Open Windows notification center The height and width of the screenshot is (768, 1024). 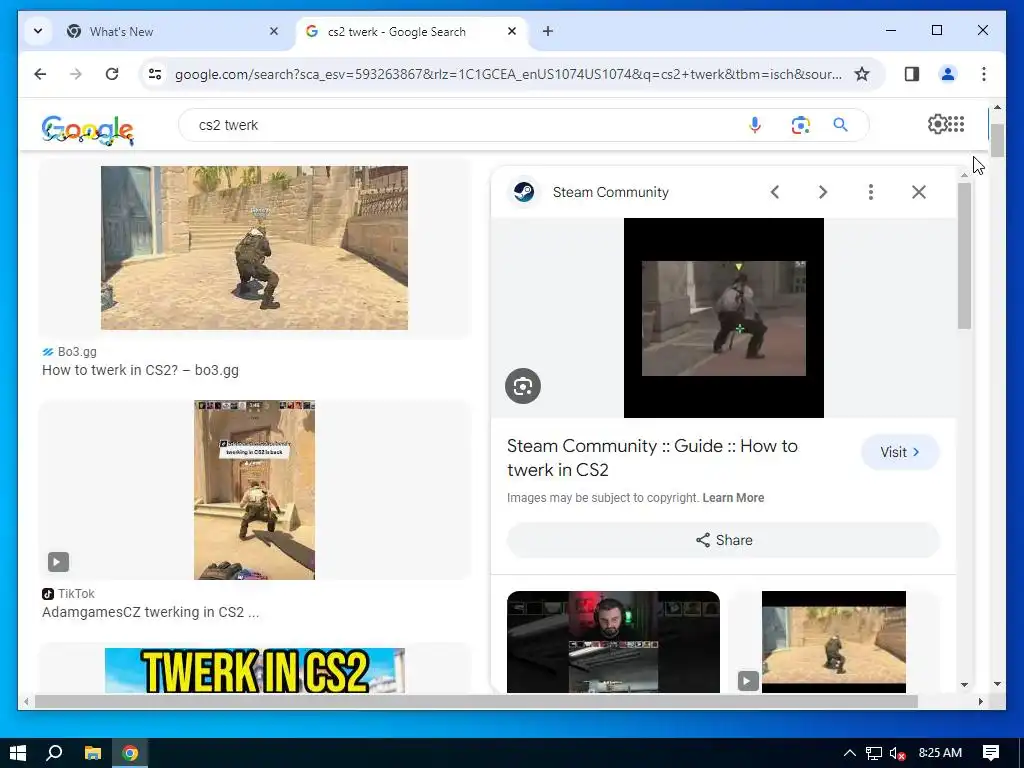991,753
